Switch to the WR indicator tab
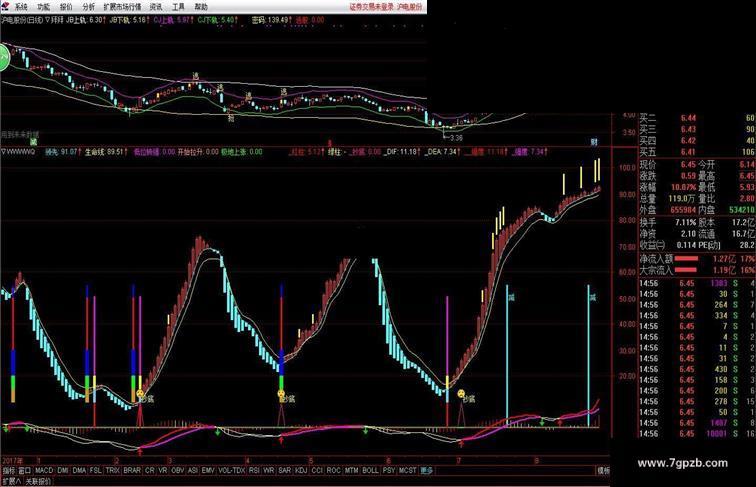Viewport: 756px width, 487px height. 269,470
